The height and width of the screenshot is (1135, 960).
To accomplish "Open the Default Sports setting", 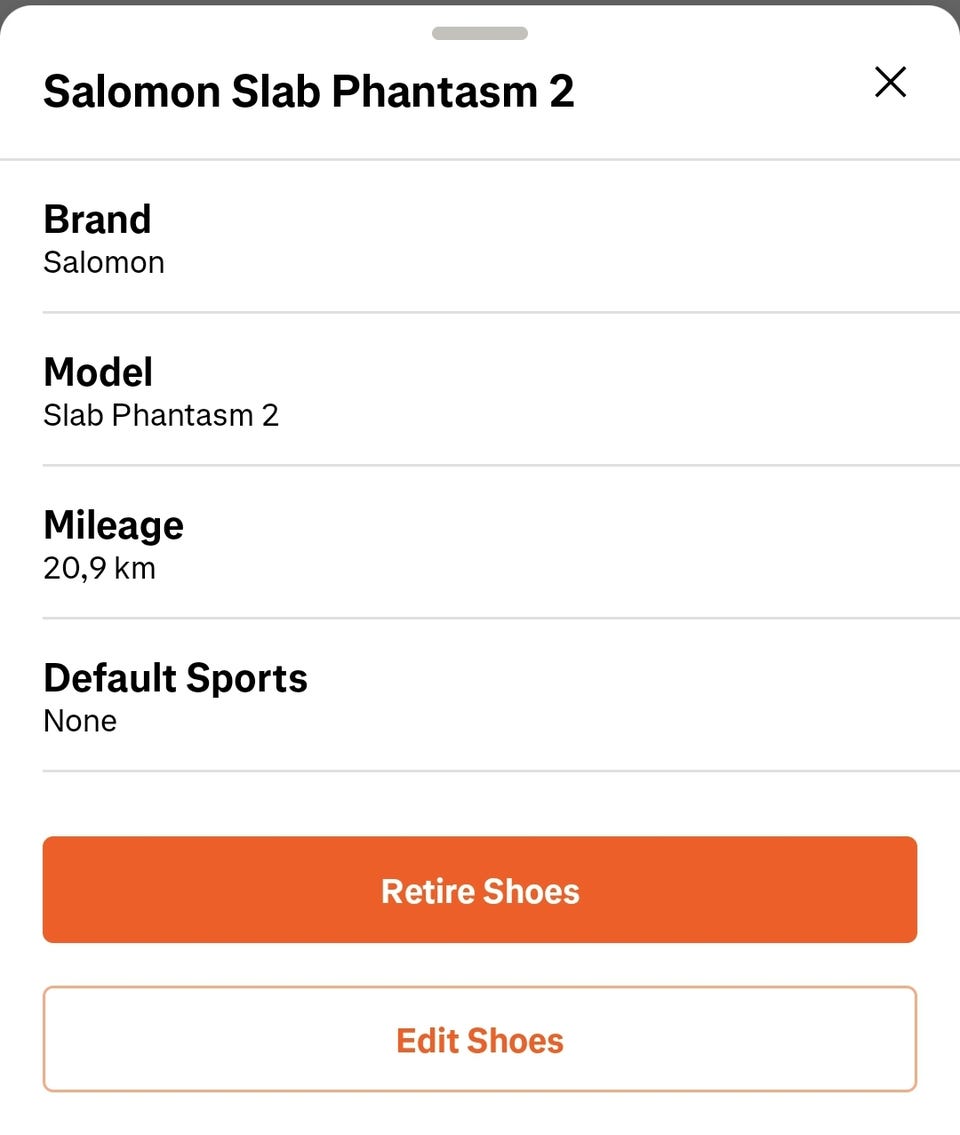I will pyautogui.click(x=175, y=678).
